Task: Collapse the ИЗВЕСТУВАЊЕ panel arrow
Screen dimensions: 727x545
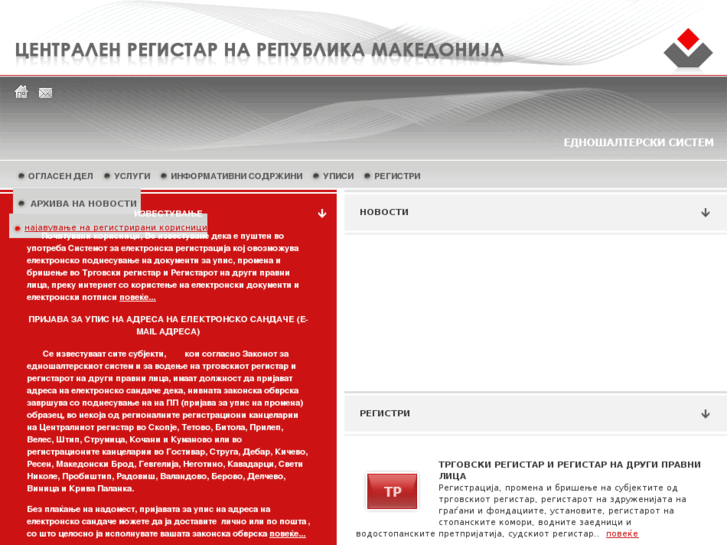Action: (322, 213)
